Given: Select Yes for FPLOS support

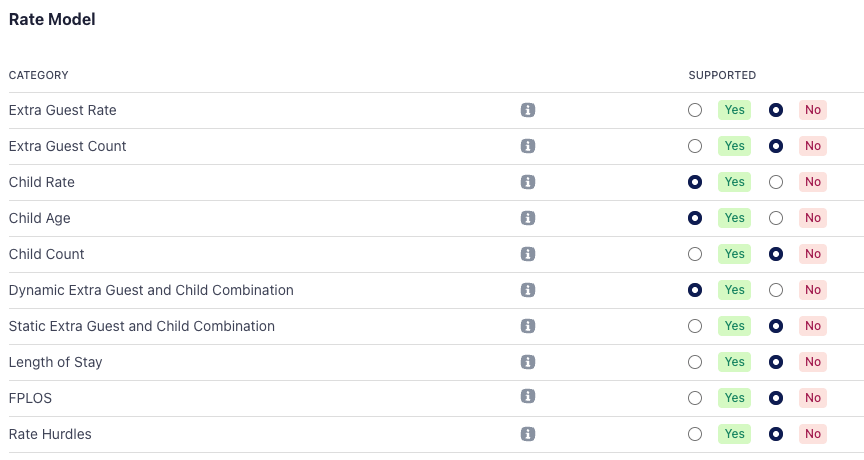Looking at the screenshot, I should pos(695,398).
